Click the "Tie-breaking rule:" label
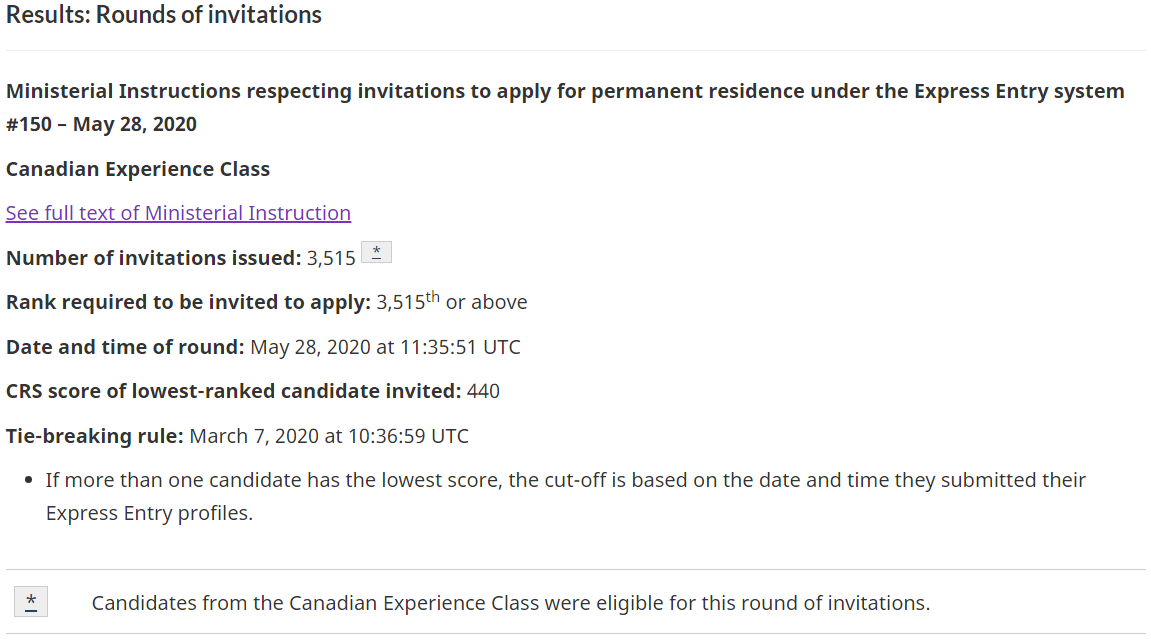 pos(95,436)
